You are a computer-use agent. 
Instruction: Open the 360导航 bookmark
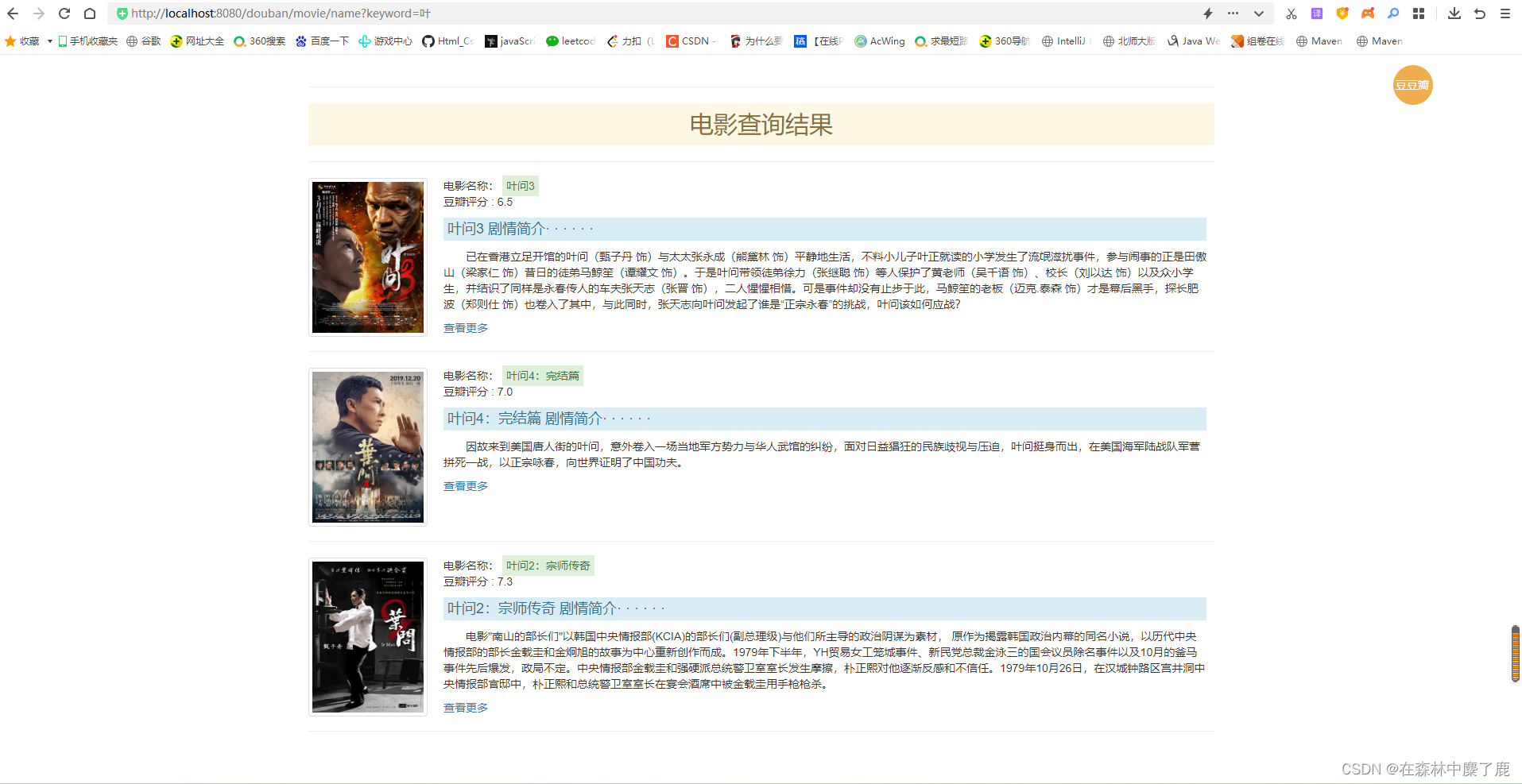pyautogui.click(x=1005, y=41)
